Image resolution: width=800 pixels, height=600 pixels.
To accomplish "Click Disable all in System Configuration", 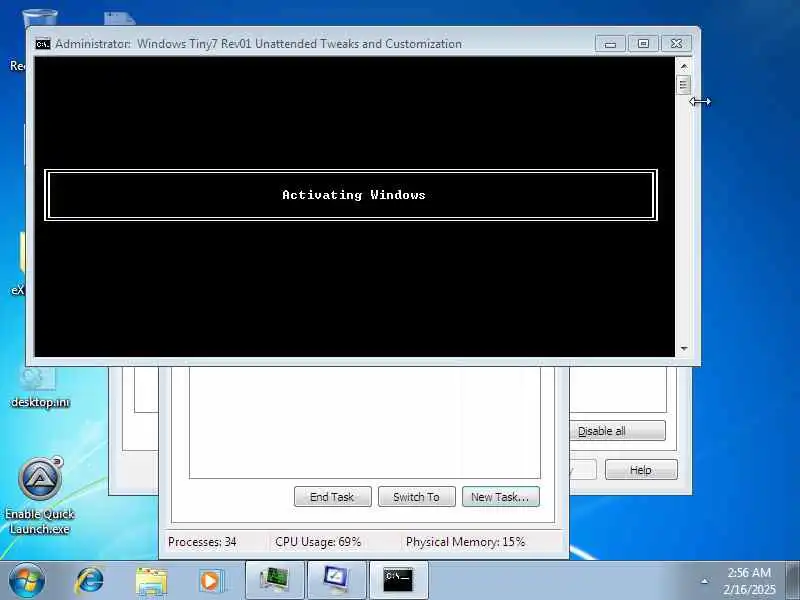I will pos(617,431).
